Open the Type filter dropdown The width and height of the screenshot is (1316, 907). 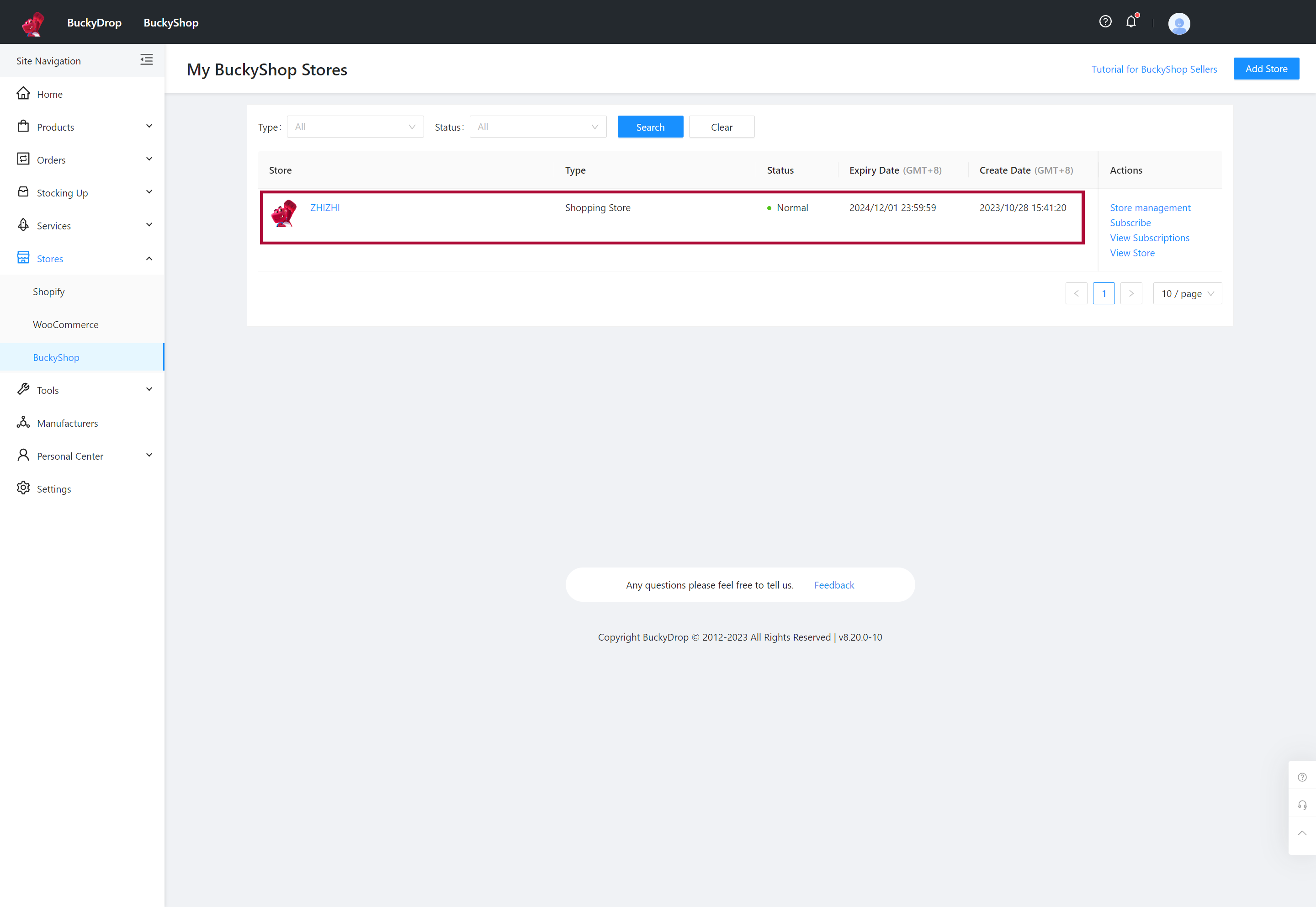(x=355, y=127)
